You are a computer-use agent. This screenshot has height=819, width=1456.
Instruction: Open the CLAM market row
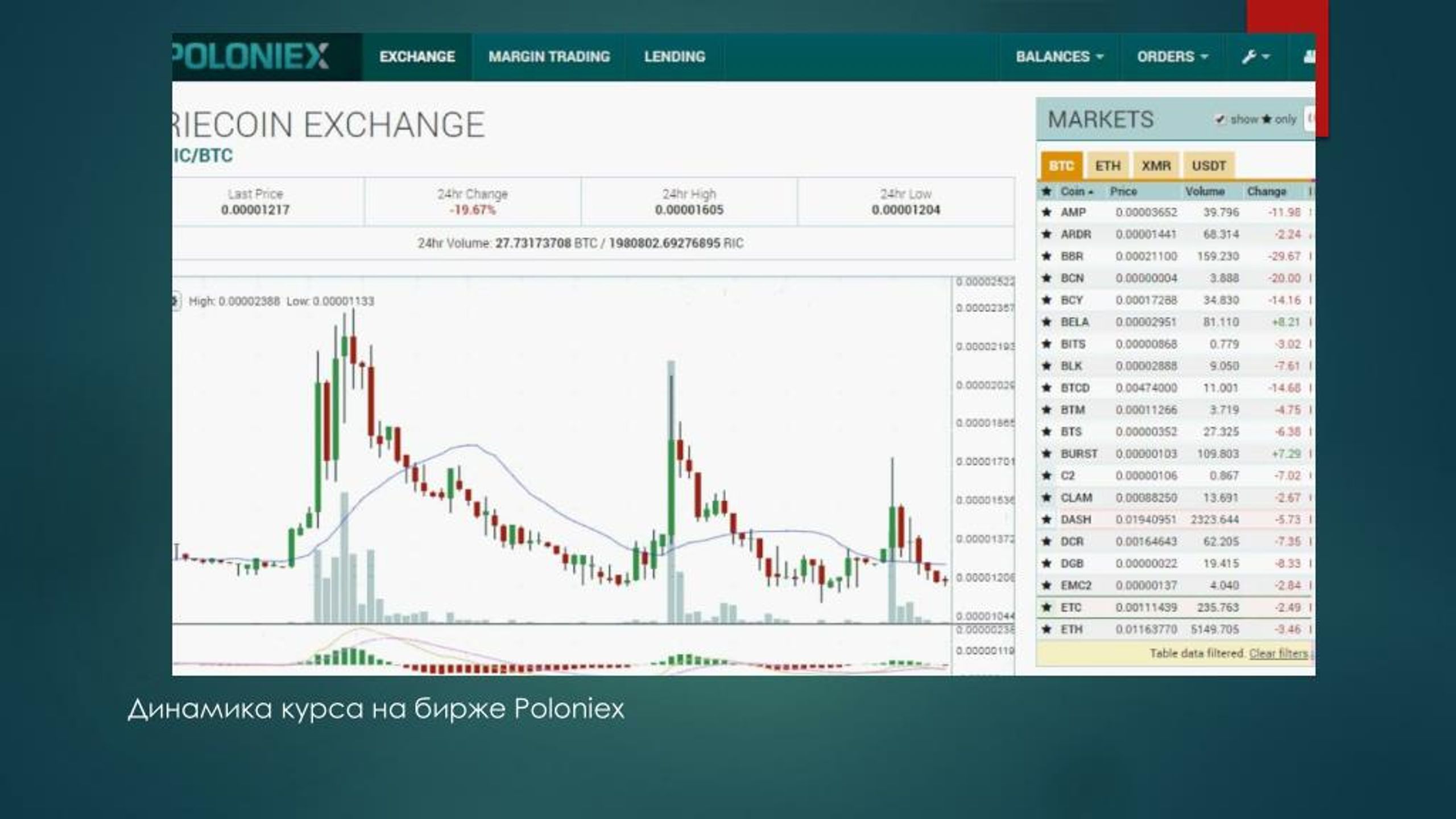(x=1175, y=498)
